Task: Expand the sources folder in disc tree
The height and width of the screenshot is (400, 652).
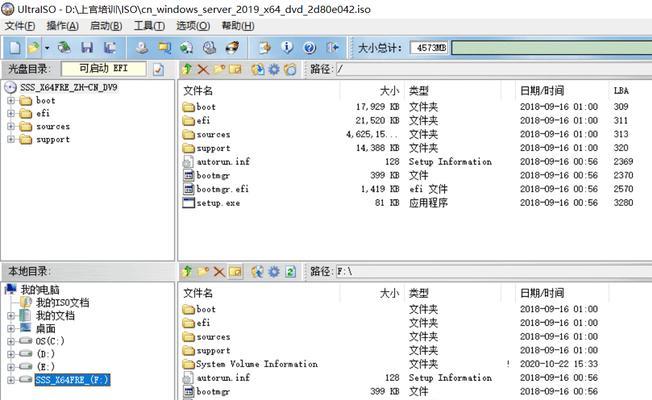Action: (11, 126)
